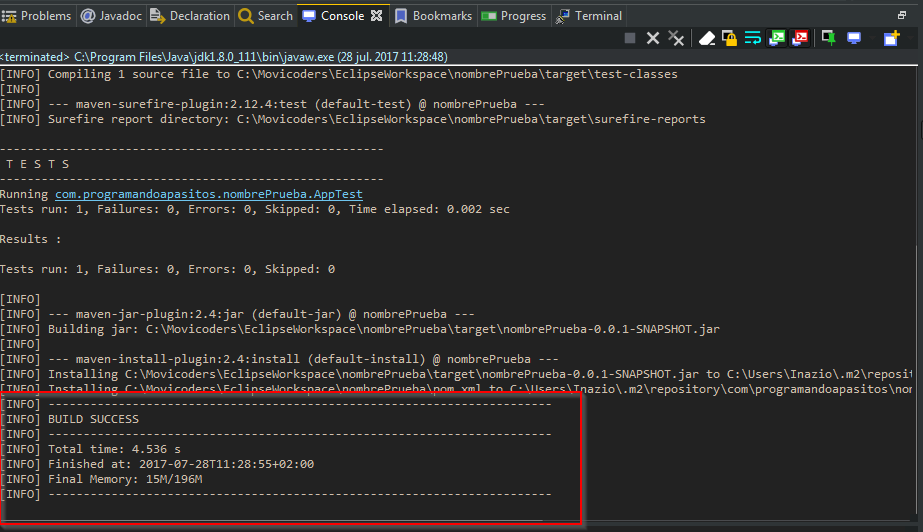The image size is (923, 532).
Task: Click Remove All Terminated Launches double-X icon
Action: point(676,38)
